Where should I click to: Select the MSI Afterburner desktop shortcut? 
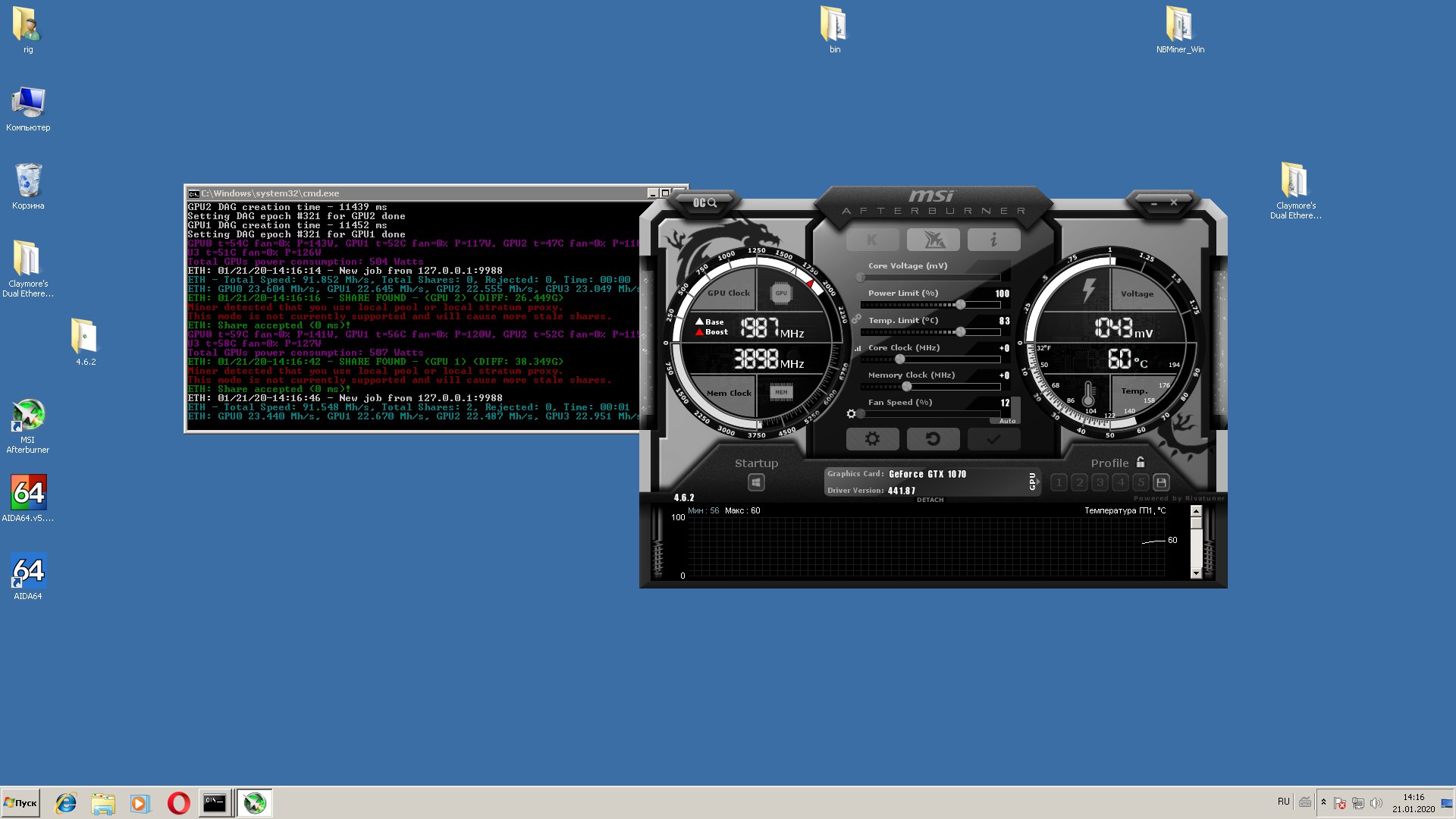(x=28, y=426)
